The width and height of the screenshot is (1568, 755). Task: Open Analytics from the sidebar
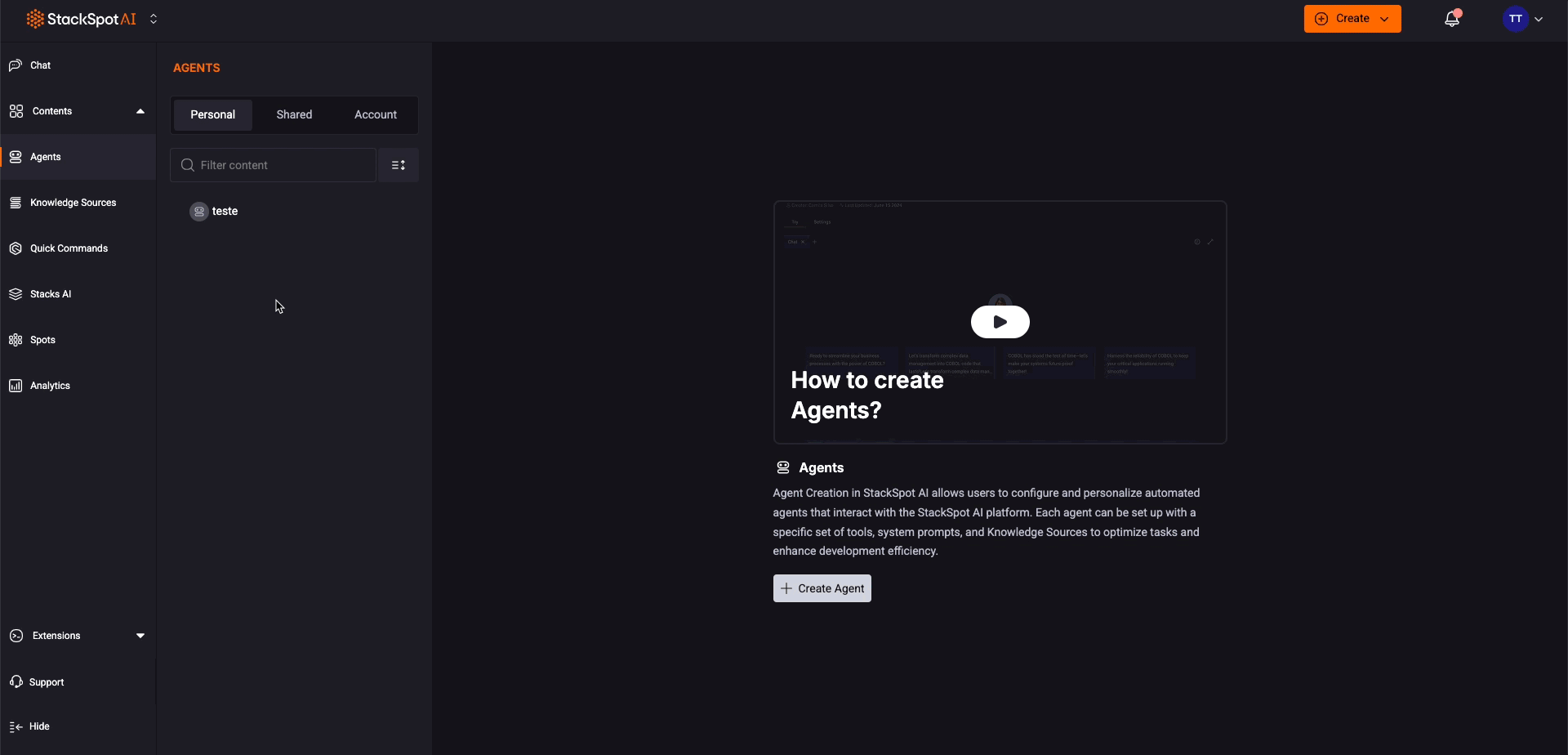(50, 386)
